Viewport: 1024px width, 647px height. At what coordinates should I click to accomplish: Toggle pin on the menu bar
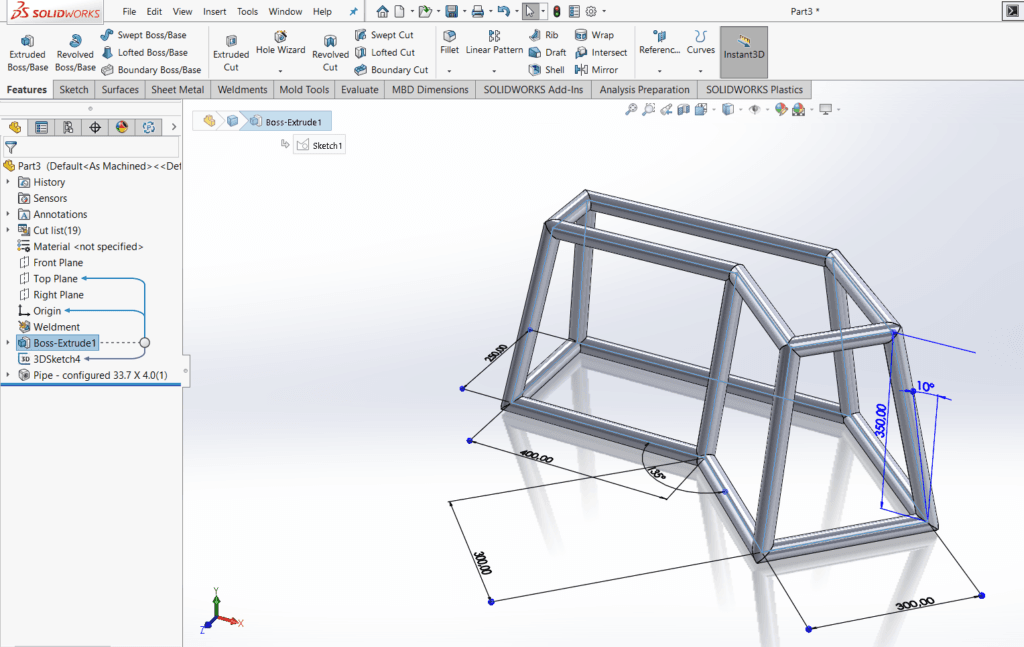tap(353, 12)
